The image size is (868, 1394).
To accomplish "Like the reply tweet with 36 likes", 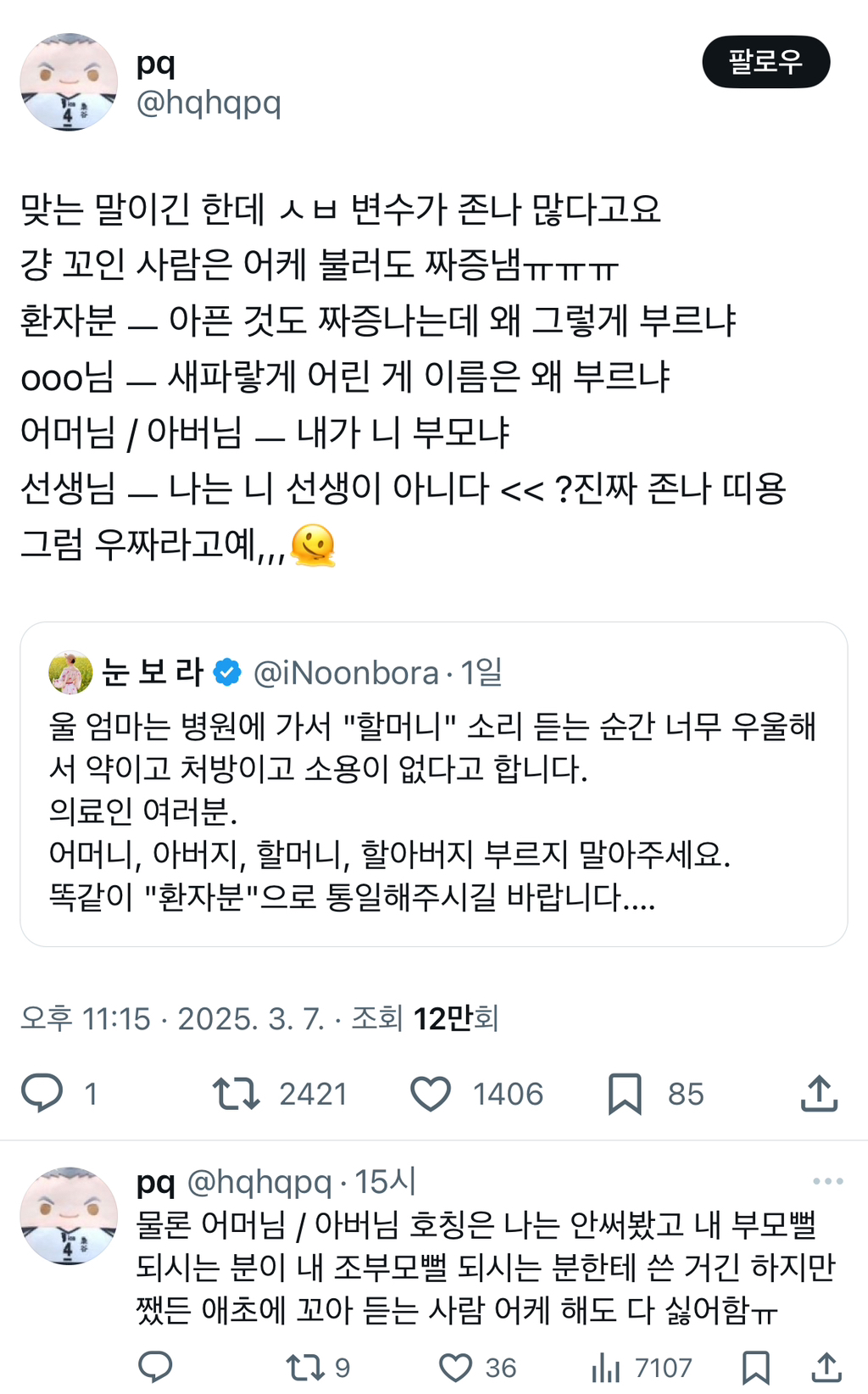I will point(455,1367).
